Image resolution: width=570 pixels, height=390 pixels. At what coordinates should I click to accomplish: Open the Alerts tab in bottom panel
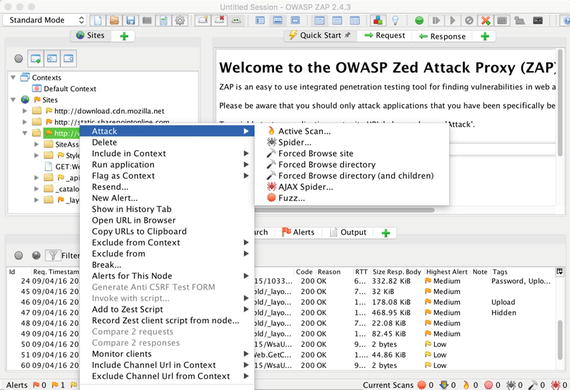(298, 232)
